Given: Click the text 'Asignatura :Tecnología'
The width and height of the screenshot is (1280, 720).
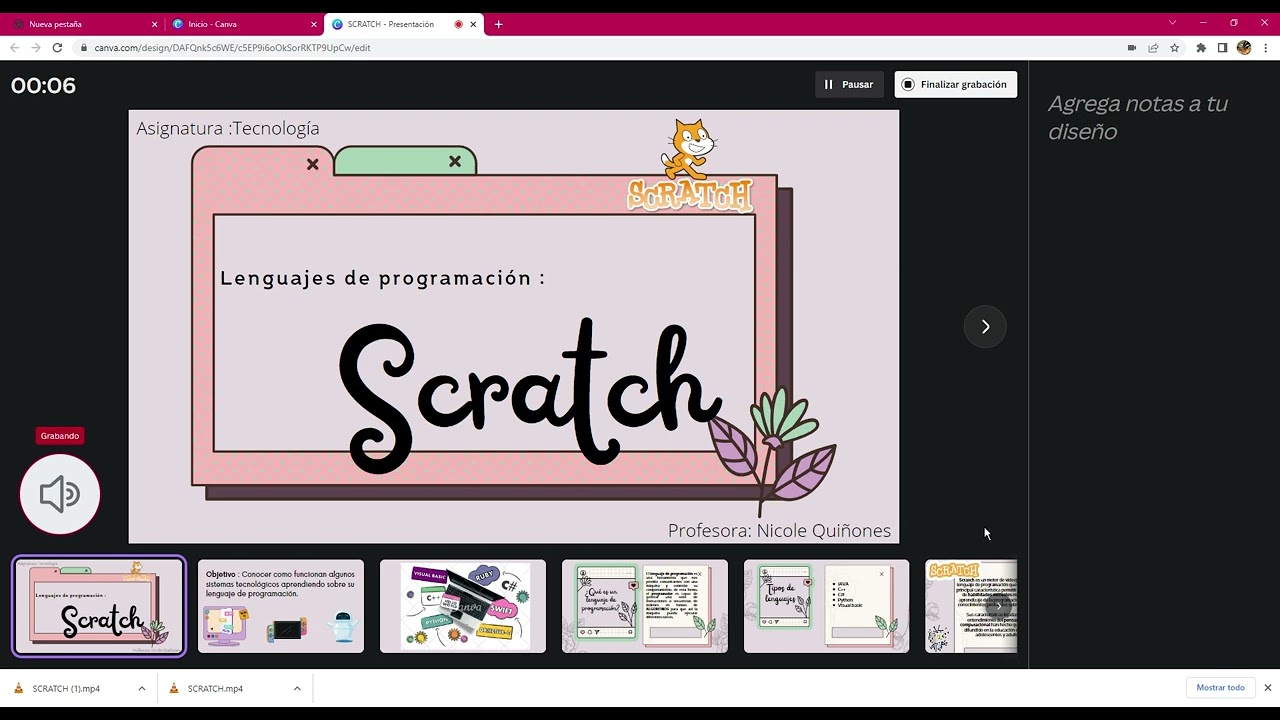Looking at the screenshot, I should click(x=228, y=128).
